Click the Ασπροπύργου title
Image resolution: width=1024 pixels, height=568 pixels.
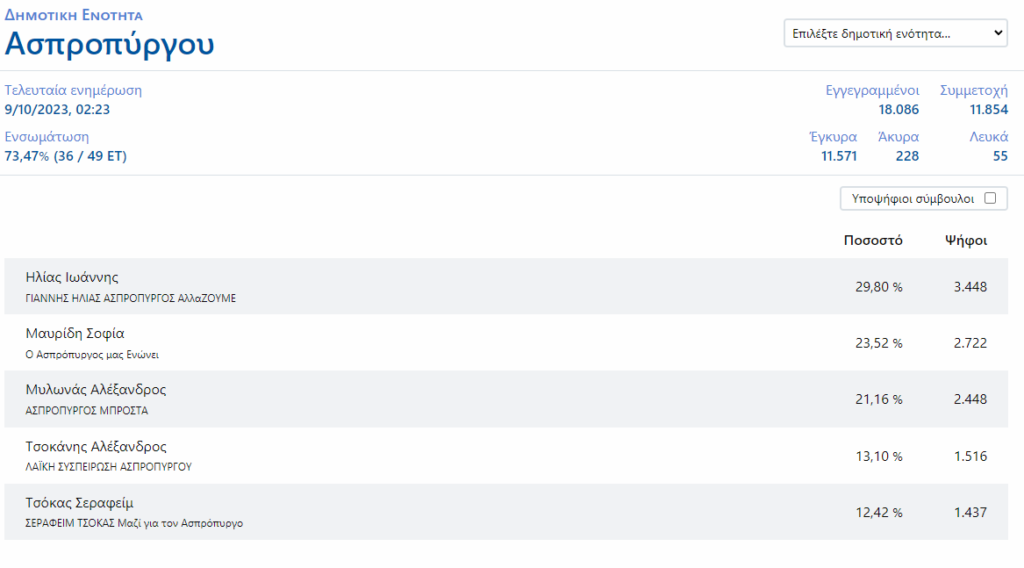click(x=109, y=44)
